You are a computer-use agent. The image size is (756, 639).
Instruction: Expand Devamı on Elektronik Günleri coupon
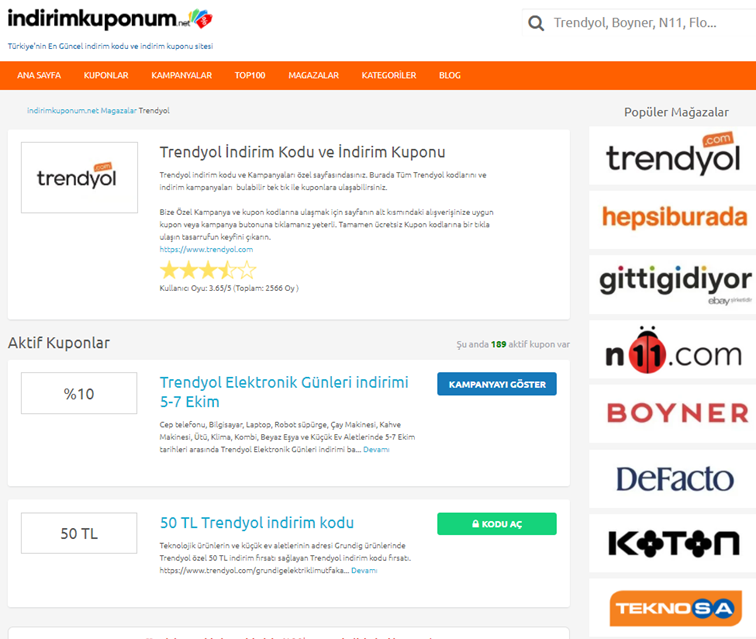376,450
